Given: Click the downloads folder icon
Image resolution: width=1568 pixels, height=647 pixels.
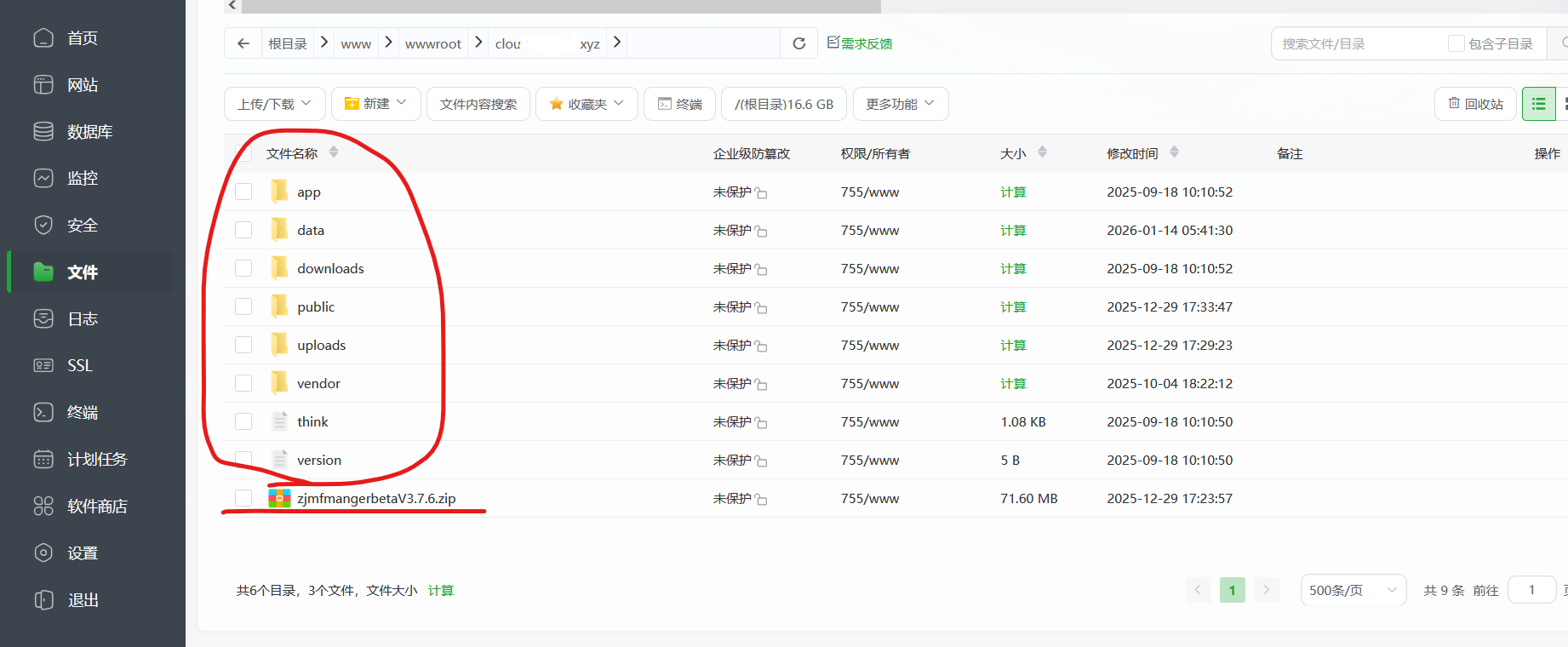Looking at the screenshot, I should [279, 268].
